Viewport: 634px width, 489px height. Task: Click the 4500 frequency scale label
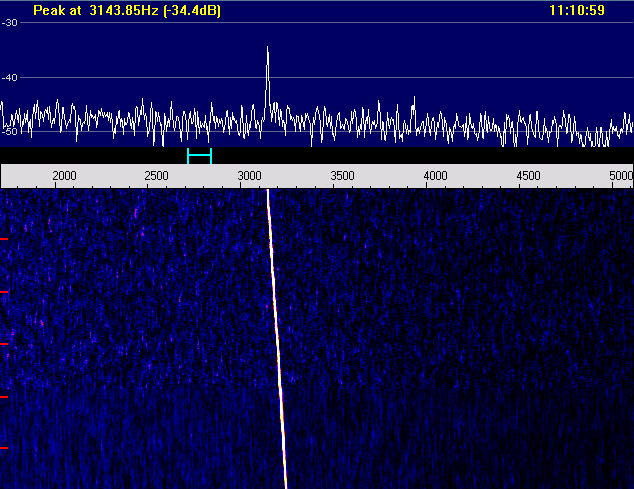[528, 176]
